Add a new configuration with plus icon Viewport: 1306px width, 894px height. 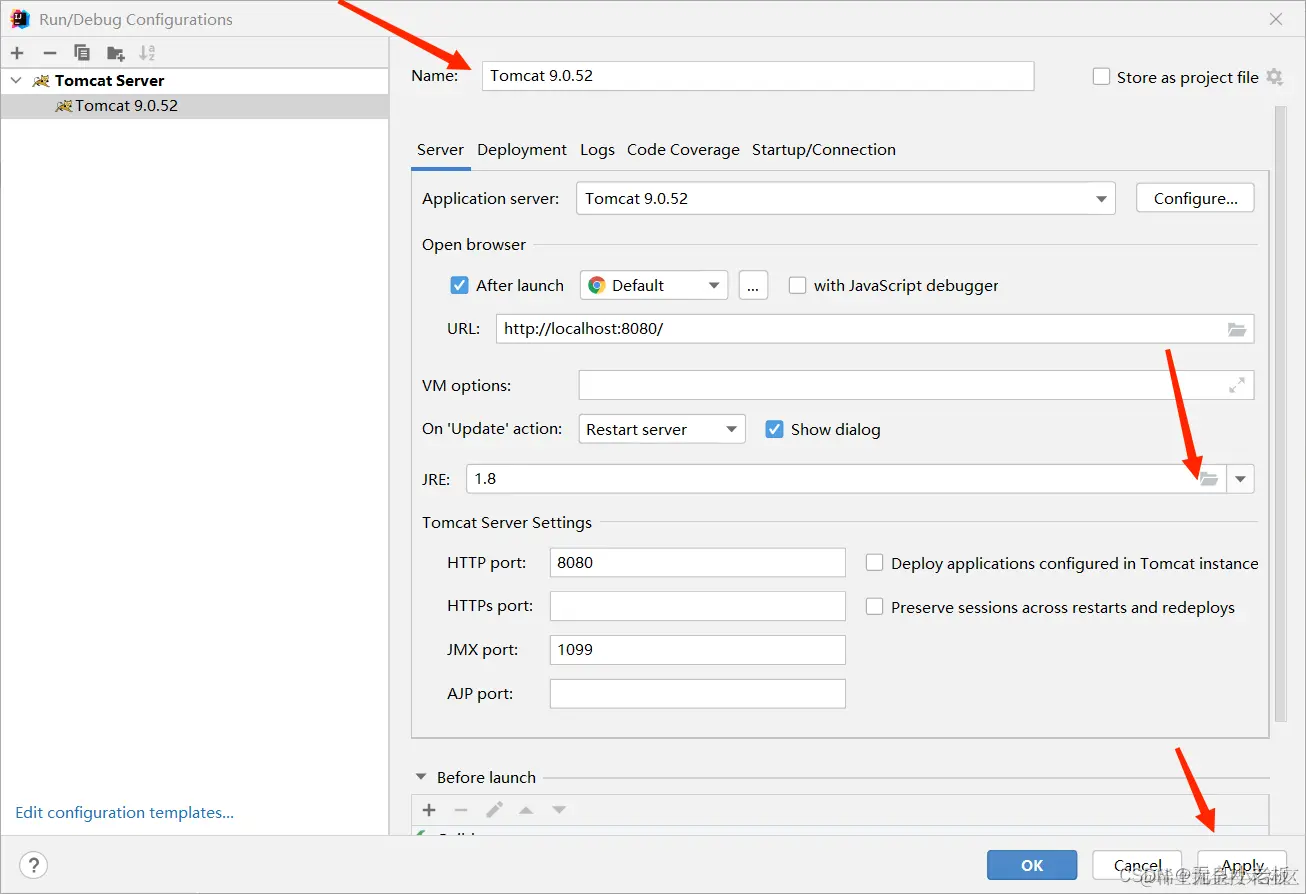click(17, 53)
